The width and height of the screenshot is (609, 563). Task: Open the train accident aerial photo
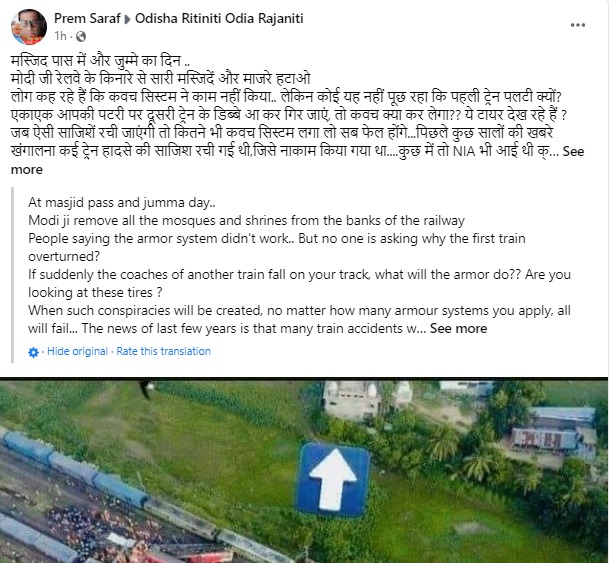coord(304,470)
